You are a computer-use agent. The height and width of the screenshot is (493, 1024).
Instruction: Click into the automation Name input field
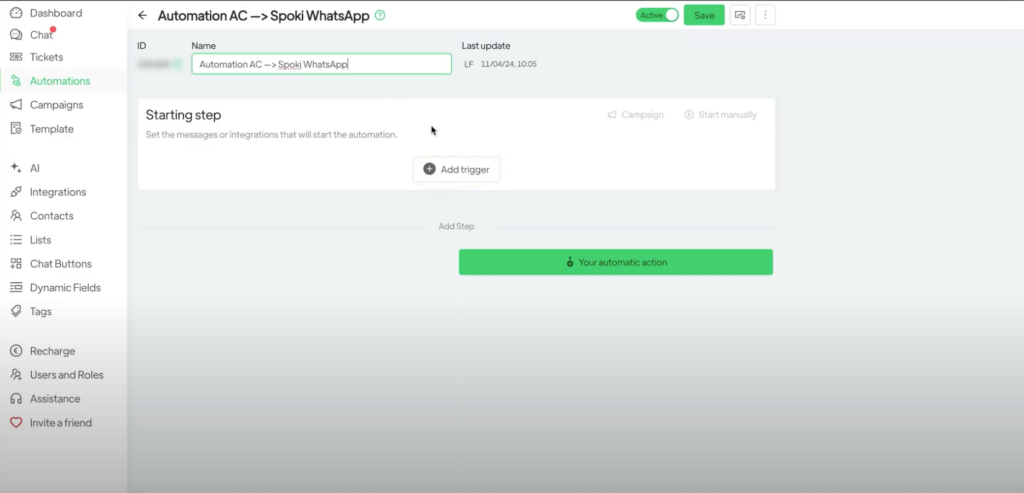pos(321,64)
